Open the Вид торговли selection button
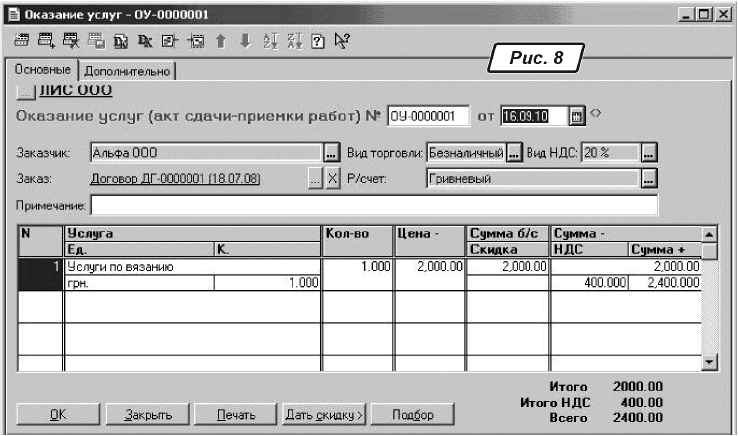Viewport: 738px width, 436px height. (513, 154)
